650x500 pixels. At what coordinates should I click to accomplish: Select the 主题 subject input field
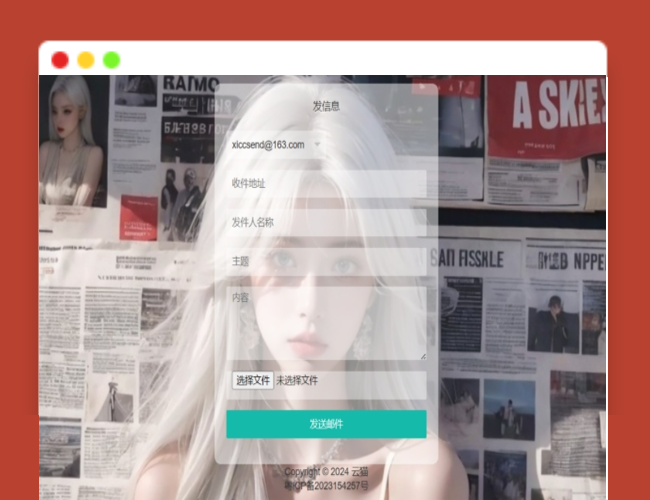[x=326, y=261]
